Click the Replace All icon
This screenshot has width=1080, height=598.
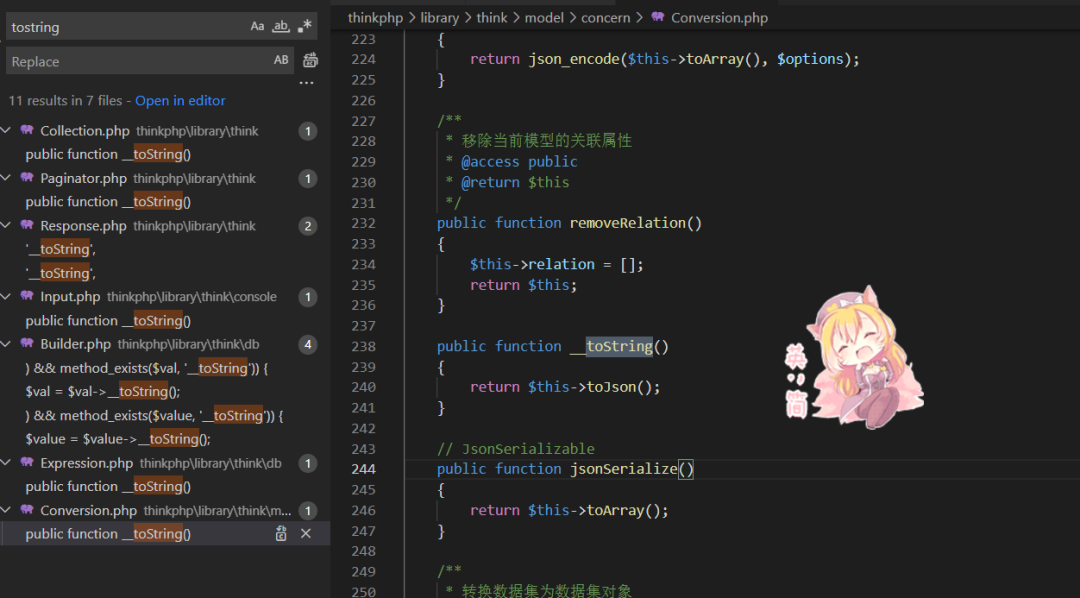[311, 60]
